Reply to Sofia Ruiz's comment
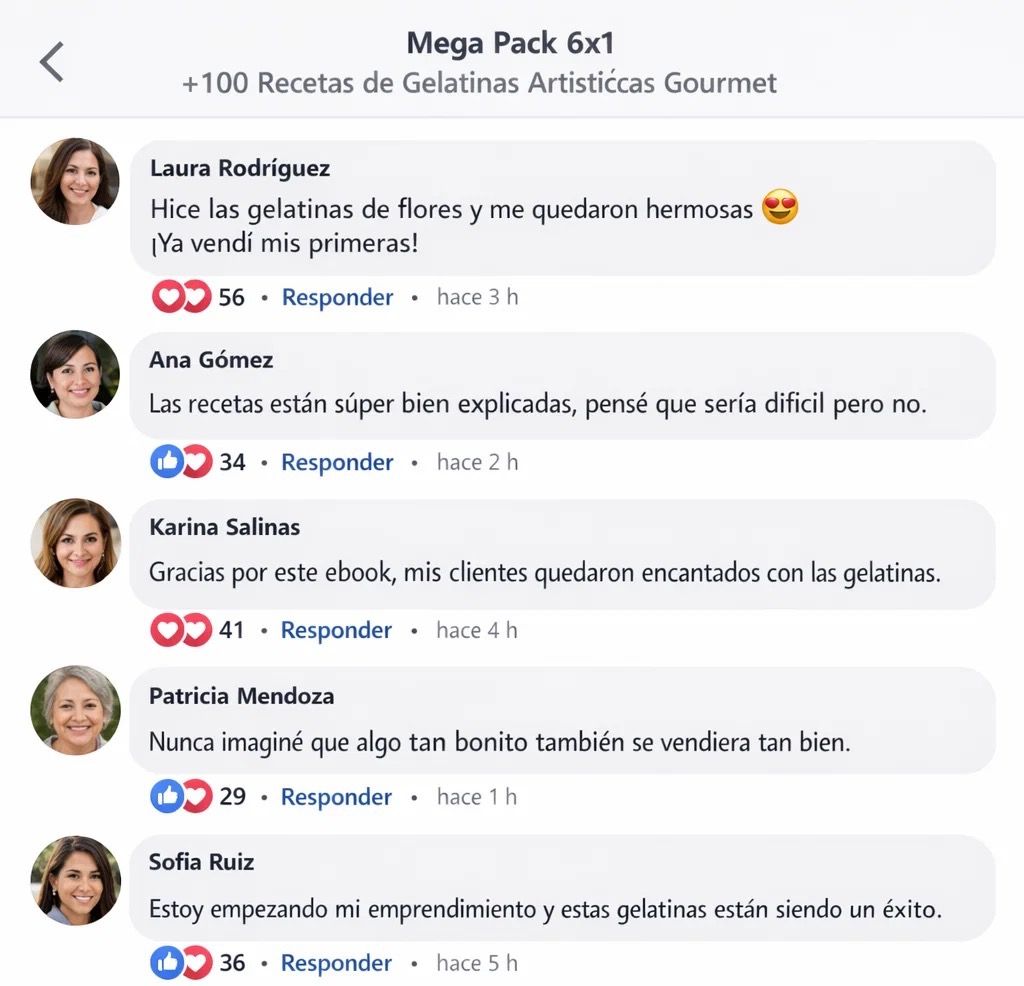Viewport: 1024px width, 986px height. pos(337,963)
